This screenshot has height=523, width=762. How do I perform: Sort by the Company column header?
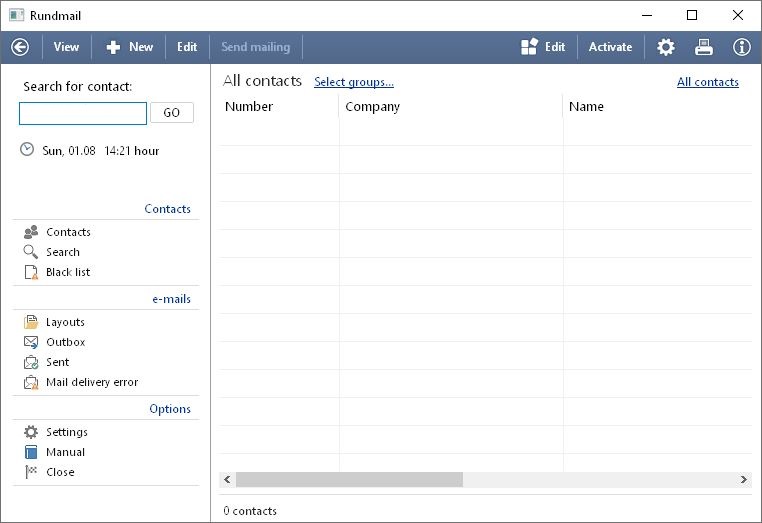tap(372, 107)
